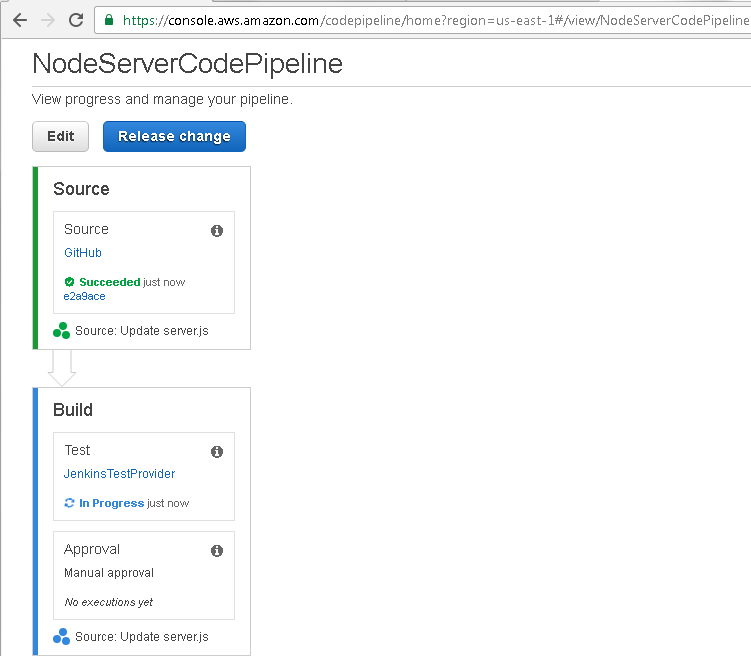Reload the page with the refresh icon

(x=76, y=20)
